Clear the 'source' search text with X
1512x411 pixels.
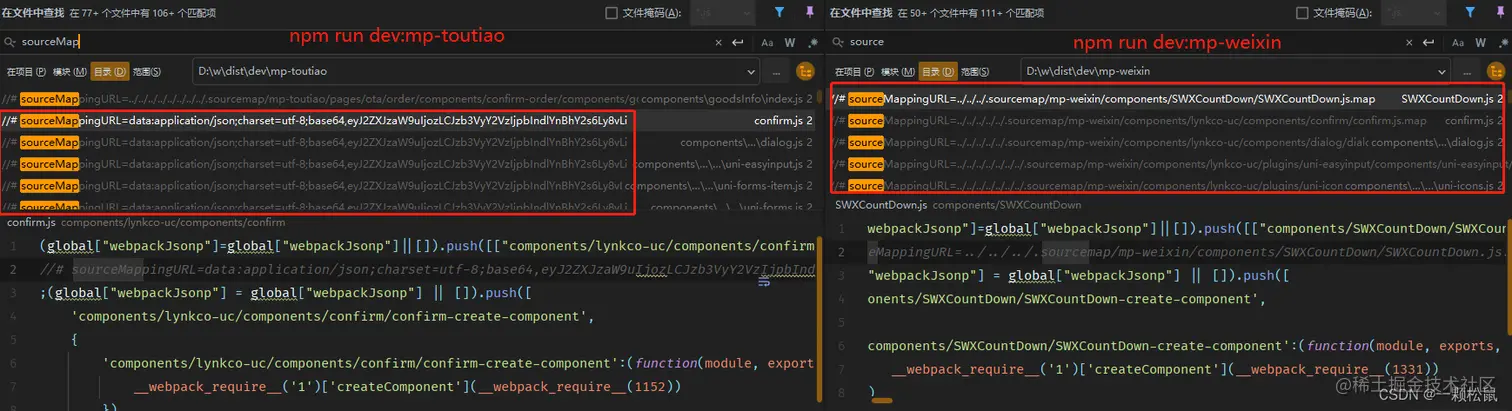click(x=1410, y=43)
